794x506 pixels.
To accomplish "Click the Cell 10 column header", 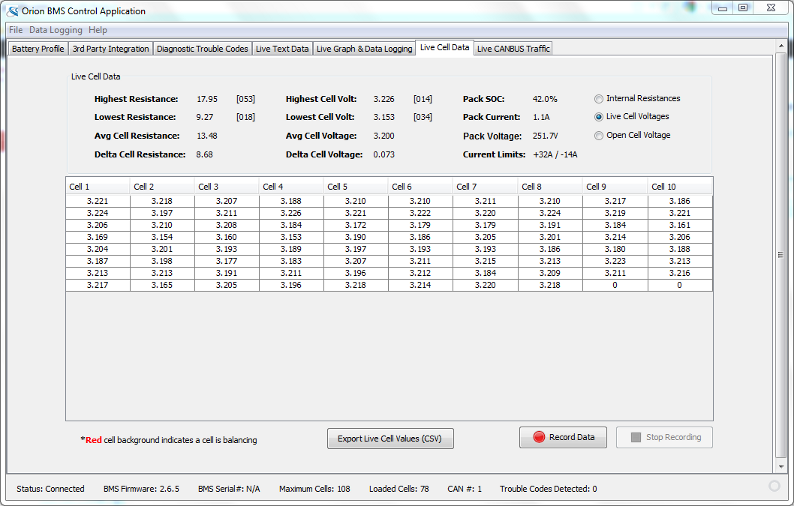I will click(x=680, y=186).
